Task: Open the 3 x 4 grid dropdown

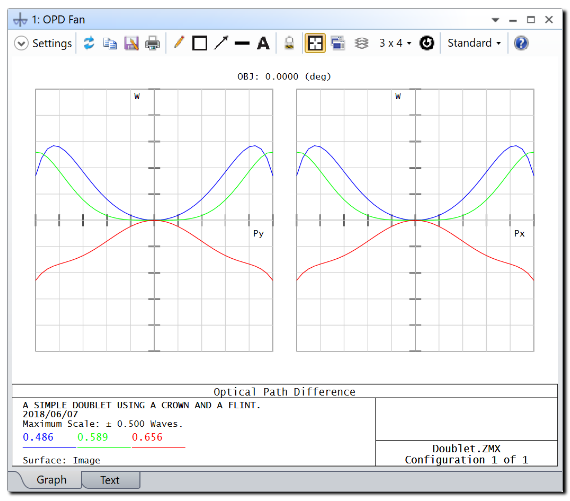Action: pyautogui.click(x=396, y=43)
